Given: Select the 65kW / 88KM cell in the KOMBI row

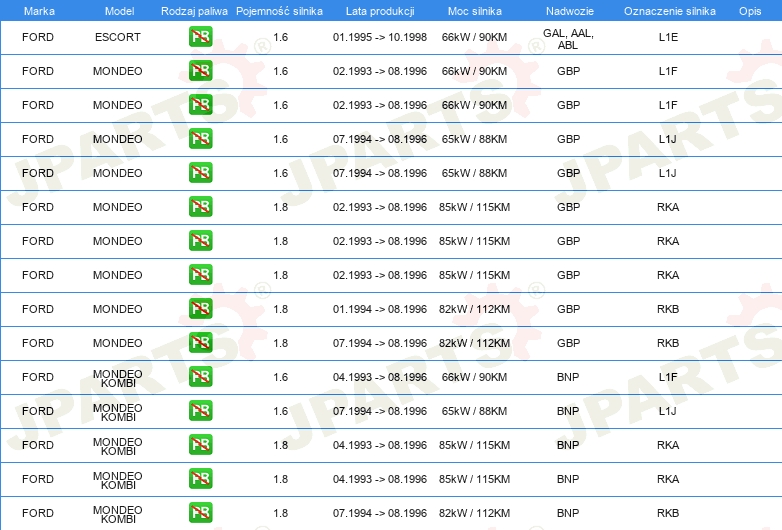Looking at the screenshot, I should [x=474, y=411].
